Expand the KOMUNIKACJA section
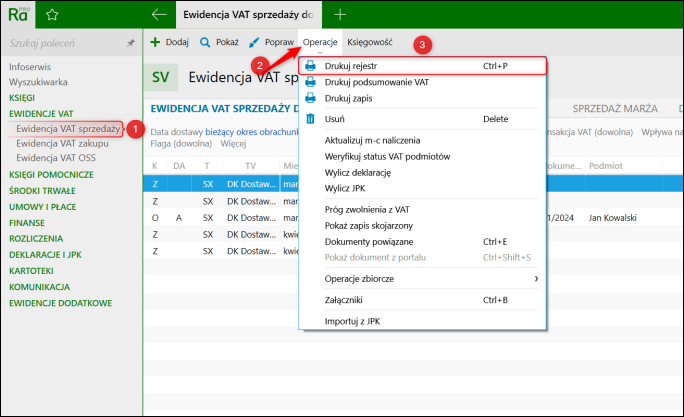684x417 pixels. [x=39, y=287]
